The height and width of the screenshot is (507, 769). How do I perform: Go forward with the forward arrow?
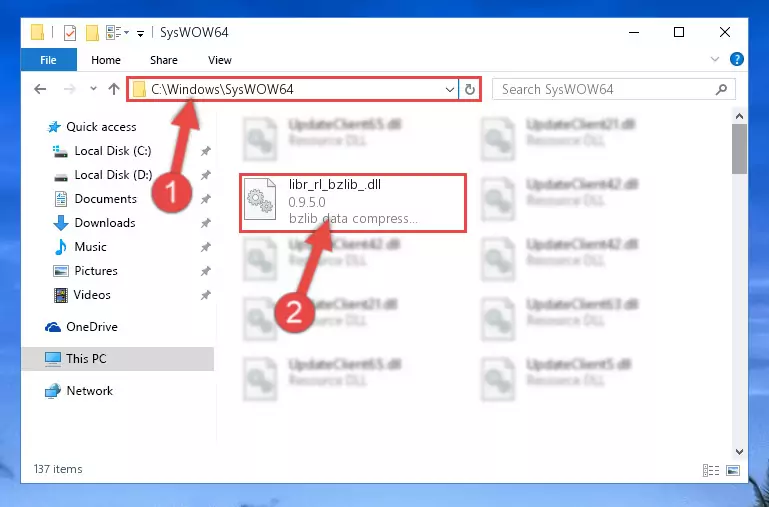70,89
